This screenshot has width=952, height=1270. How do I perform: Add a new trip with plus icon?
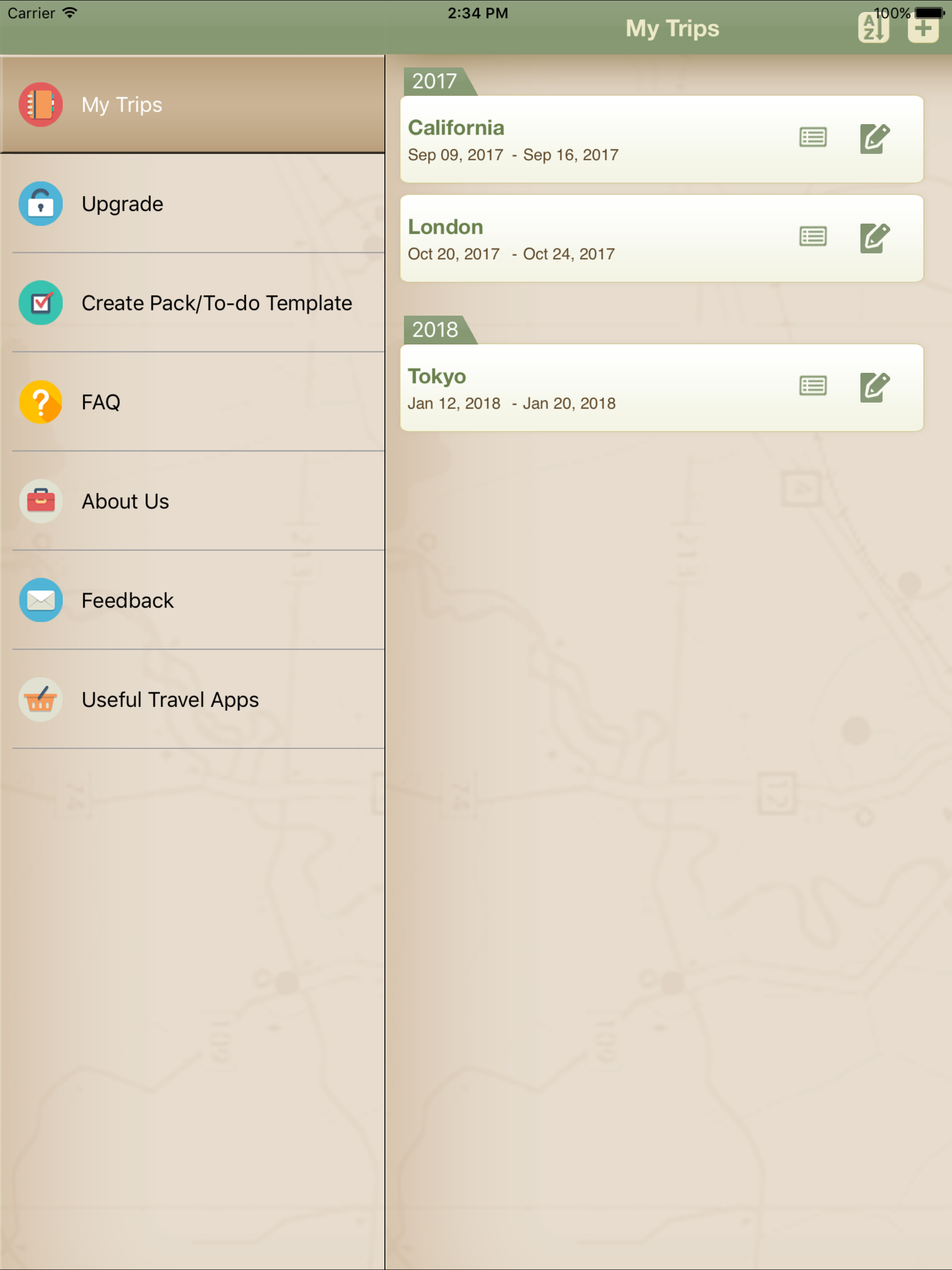(923, 28)
